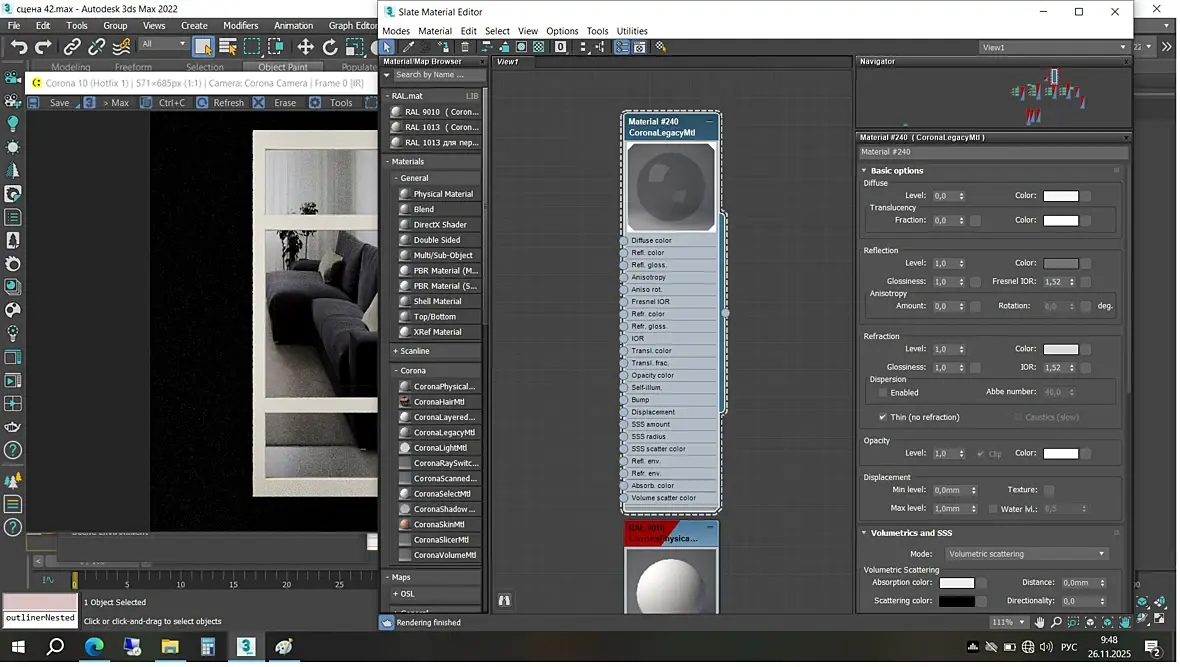This screenshot has width=1180, height=667.
Task: Select the Pick Material from Object eyedropper
Action: coord(408,47)
